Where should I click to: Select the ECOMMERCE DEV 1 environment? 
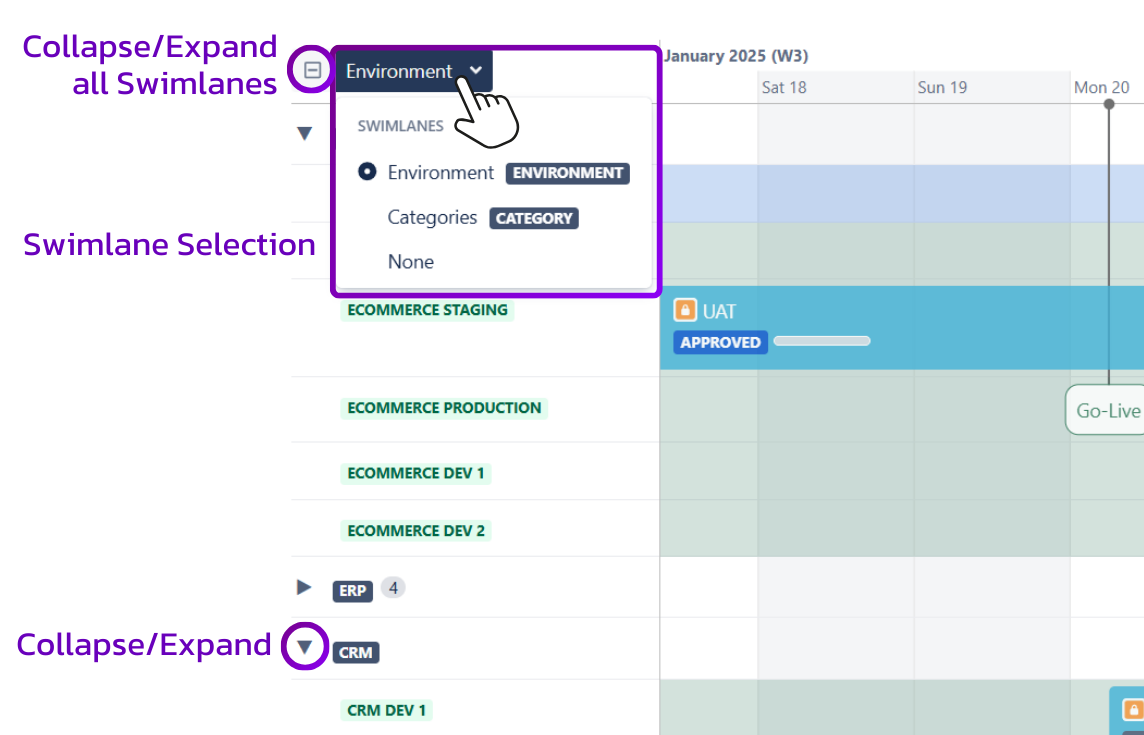tap(415, 473)
